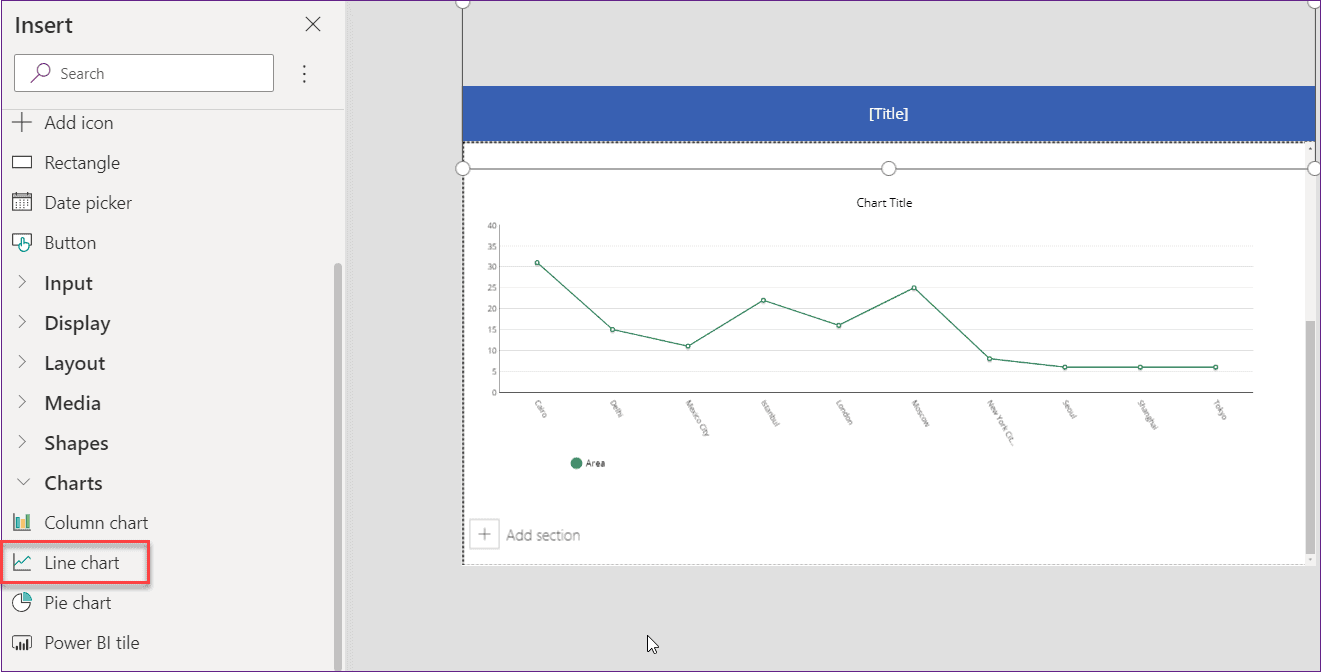
Task: Click the Column chart icon
Action: [x=22, y=523]
